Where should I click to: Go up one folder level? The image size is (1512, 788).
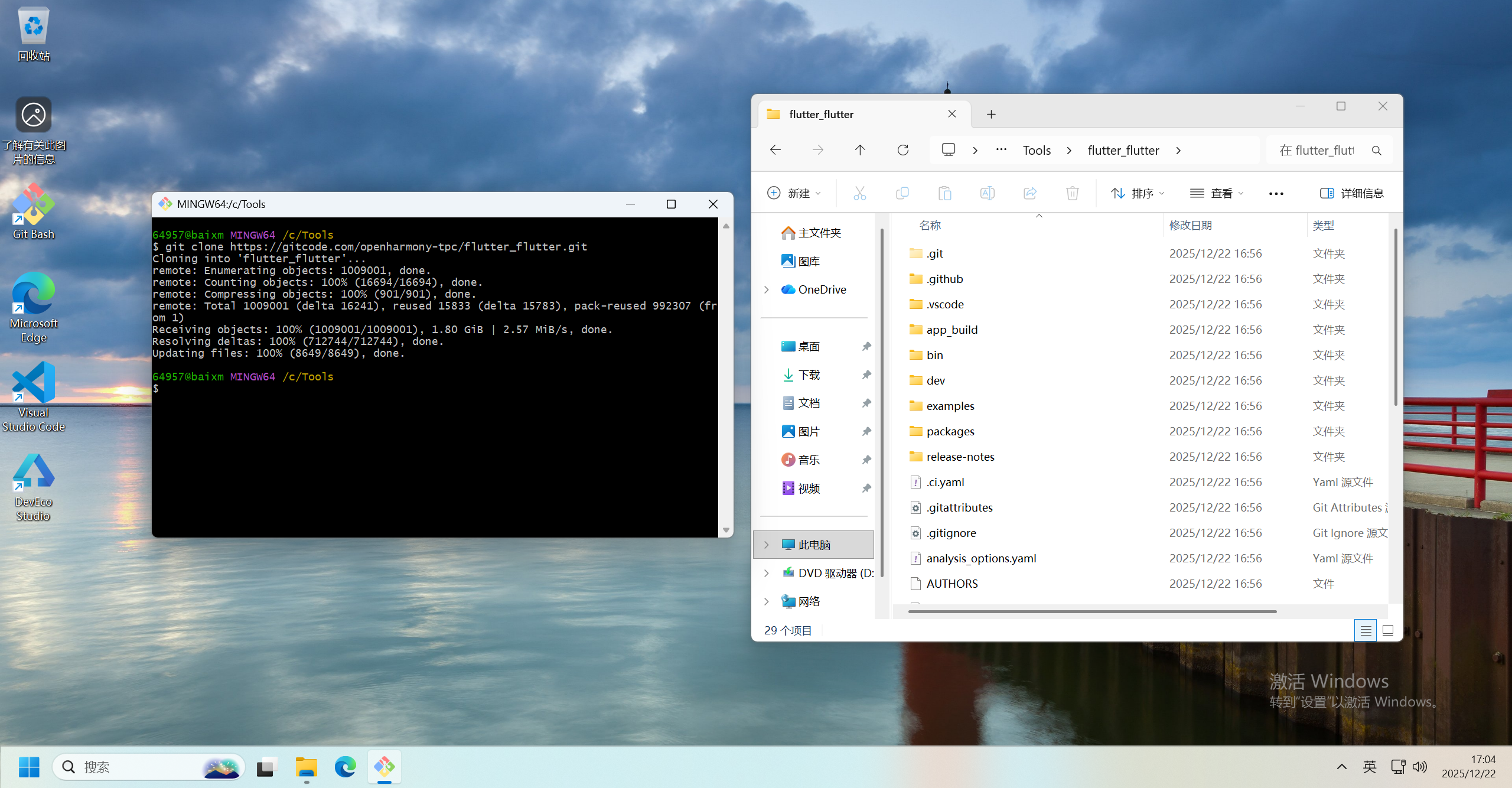[x=860, y=150]
